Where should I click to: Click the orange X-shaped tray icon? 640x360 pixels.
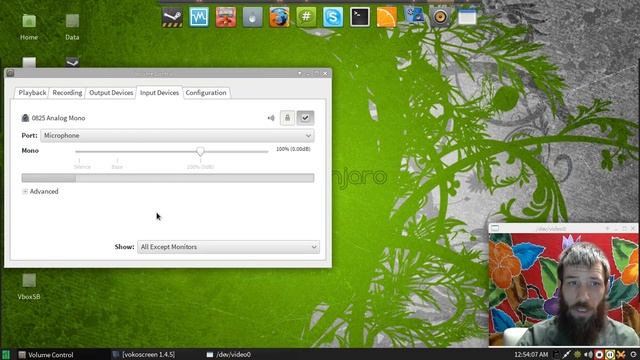pos(621,355)
